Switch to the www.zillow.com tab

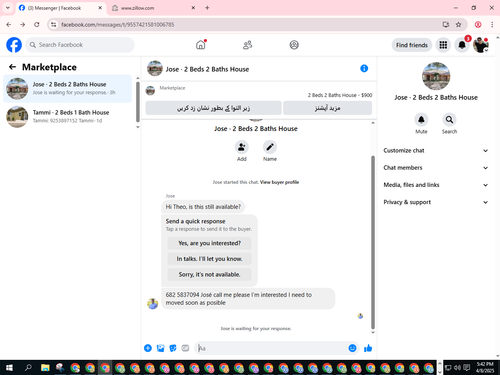(x=153, y=8)
